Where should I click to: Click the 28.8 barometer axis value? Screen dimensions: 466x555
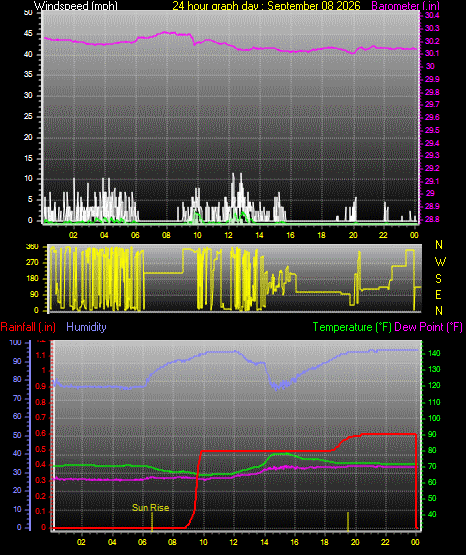pyautogui.click(x=432, y=219)
